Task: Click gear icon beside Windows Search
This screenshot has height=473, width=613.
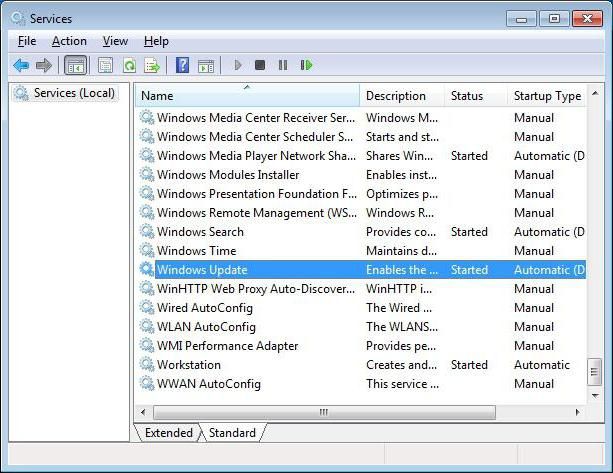Action: [147, 231]
